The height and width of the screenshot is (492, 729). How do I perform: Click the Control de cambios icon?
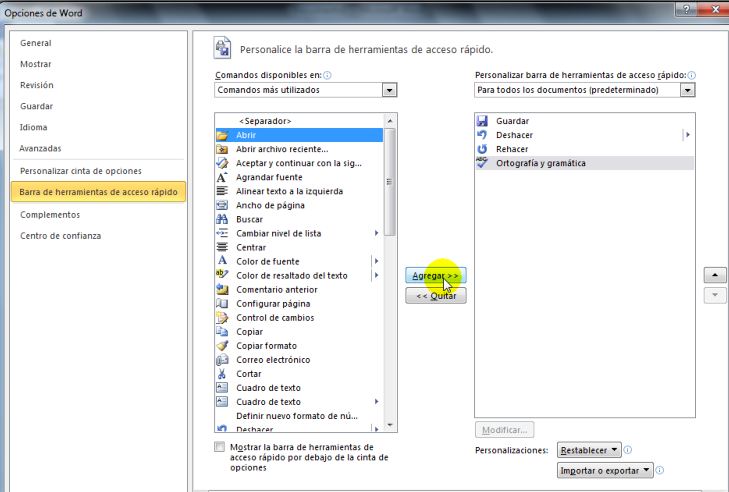coord(222,318)
